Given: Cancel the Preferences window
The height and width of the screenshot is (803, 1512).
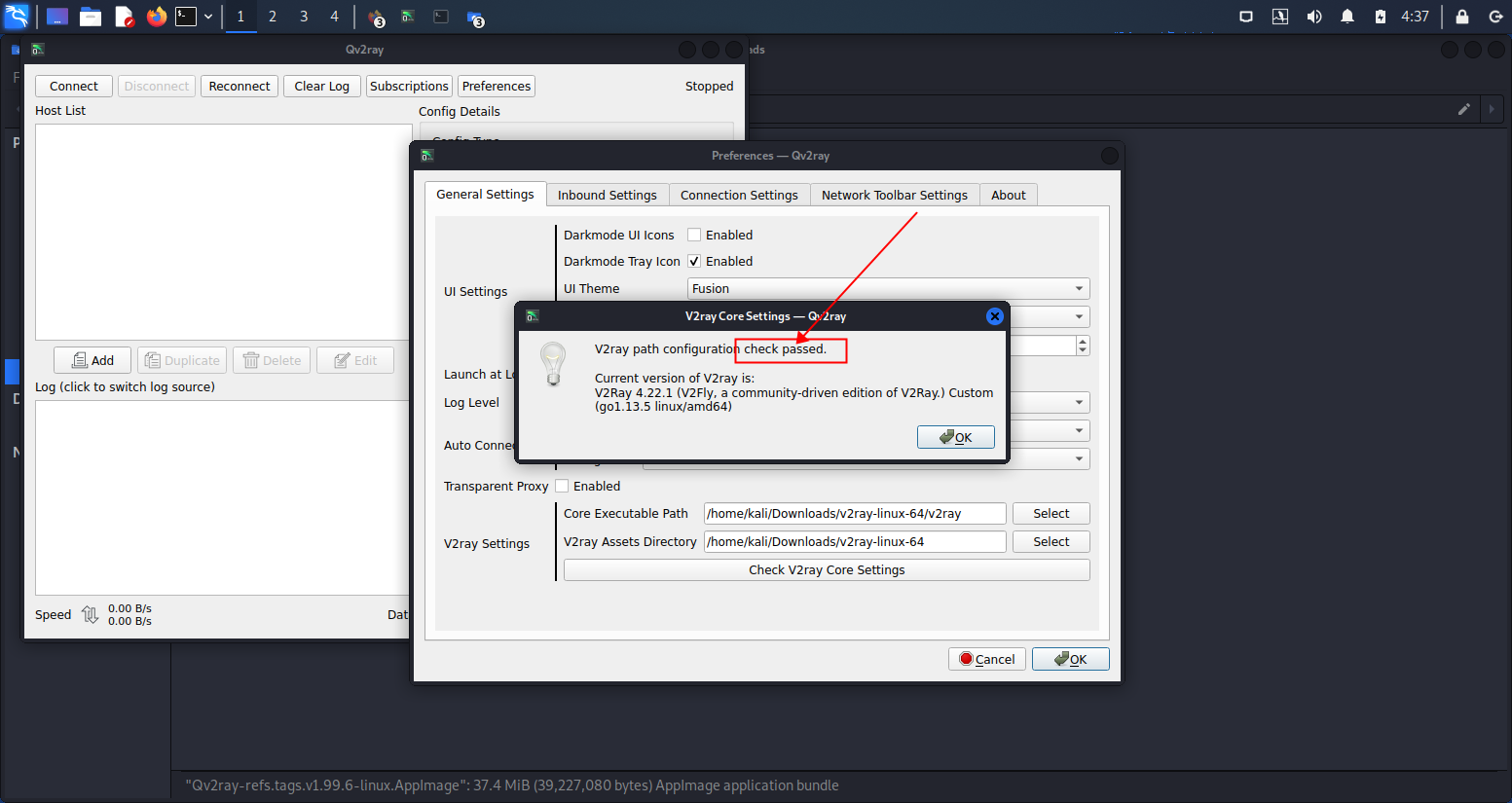Looking at the screenshot, I should coord(987,659).
